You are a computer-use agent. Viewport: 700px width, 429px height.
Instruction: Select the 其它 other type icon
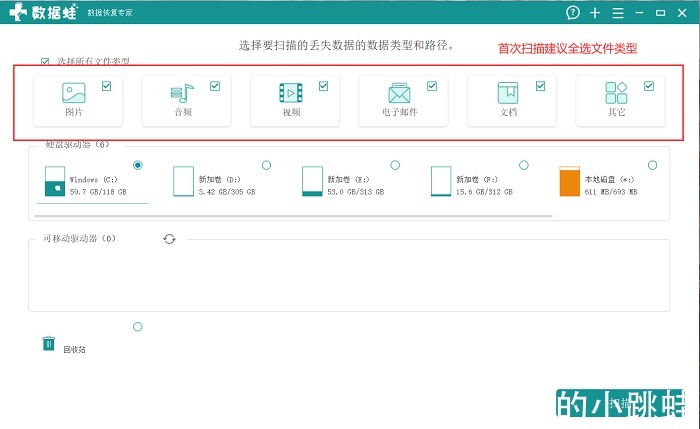coord(616,93)
